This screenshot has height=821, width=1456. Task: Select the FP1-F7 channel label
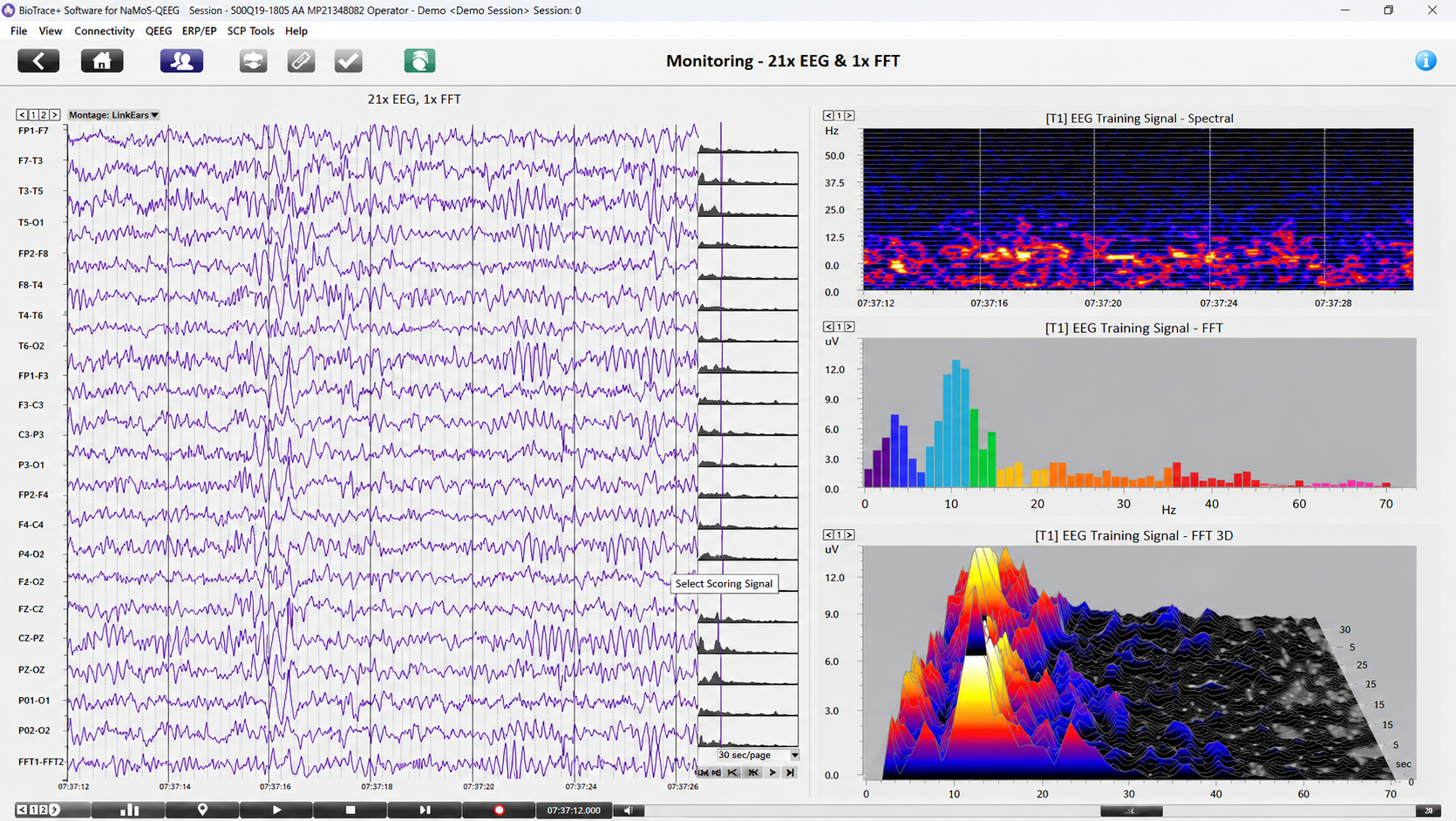click(x=33, y=131)
